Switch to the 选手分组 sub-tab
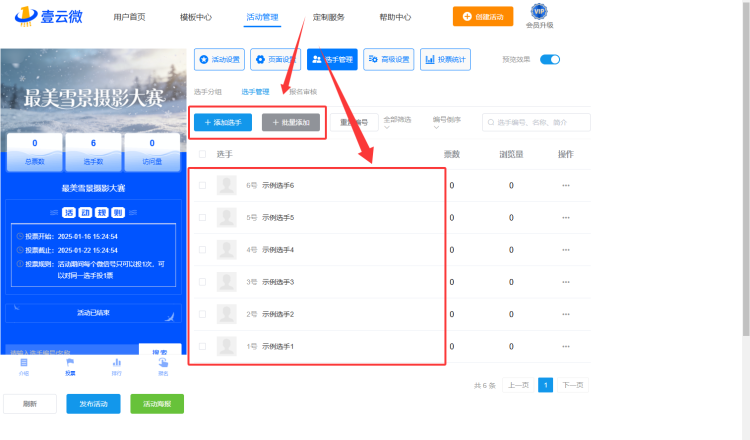The image size is (750, 440). pyautogui.click(x=208, y=92)
